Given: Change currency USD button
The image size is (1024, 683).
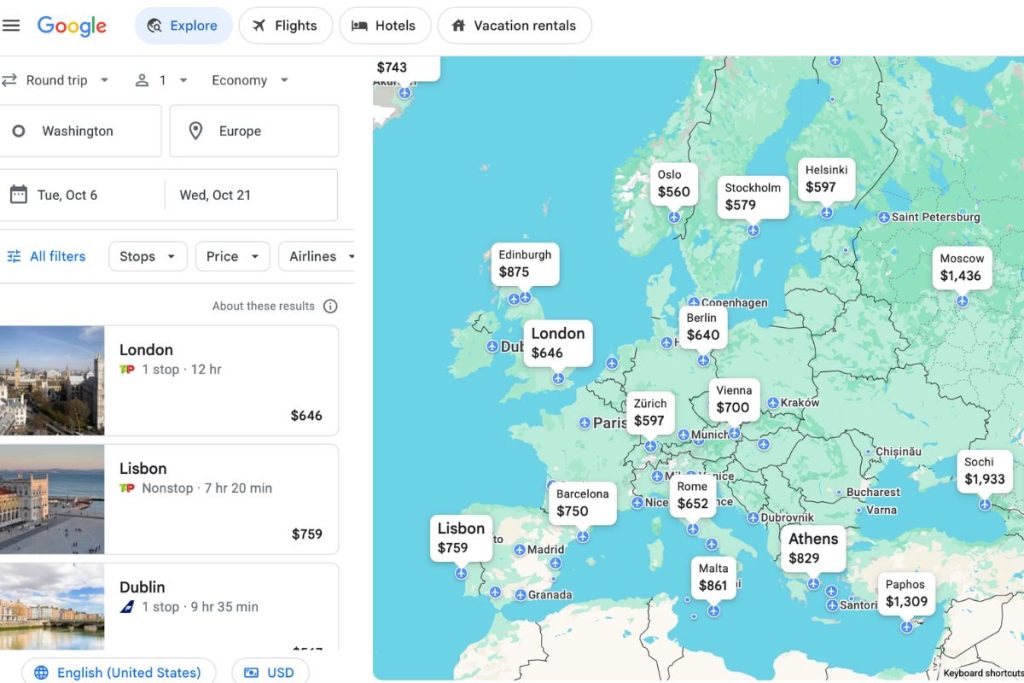Looking at the screenshot, I should tap(270, 672).
